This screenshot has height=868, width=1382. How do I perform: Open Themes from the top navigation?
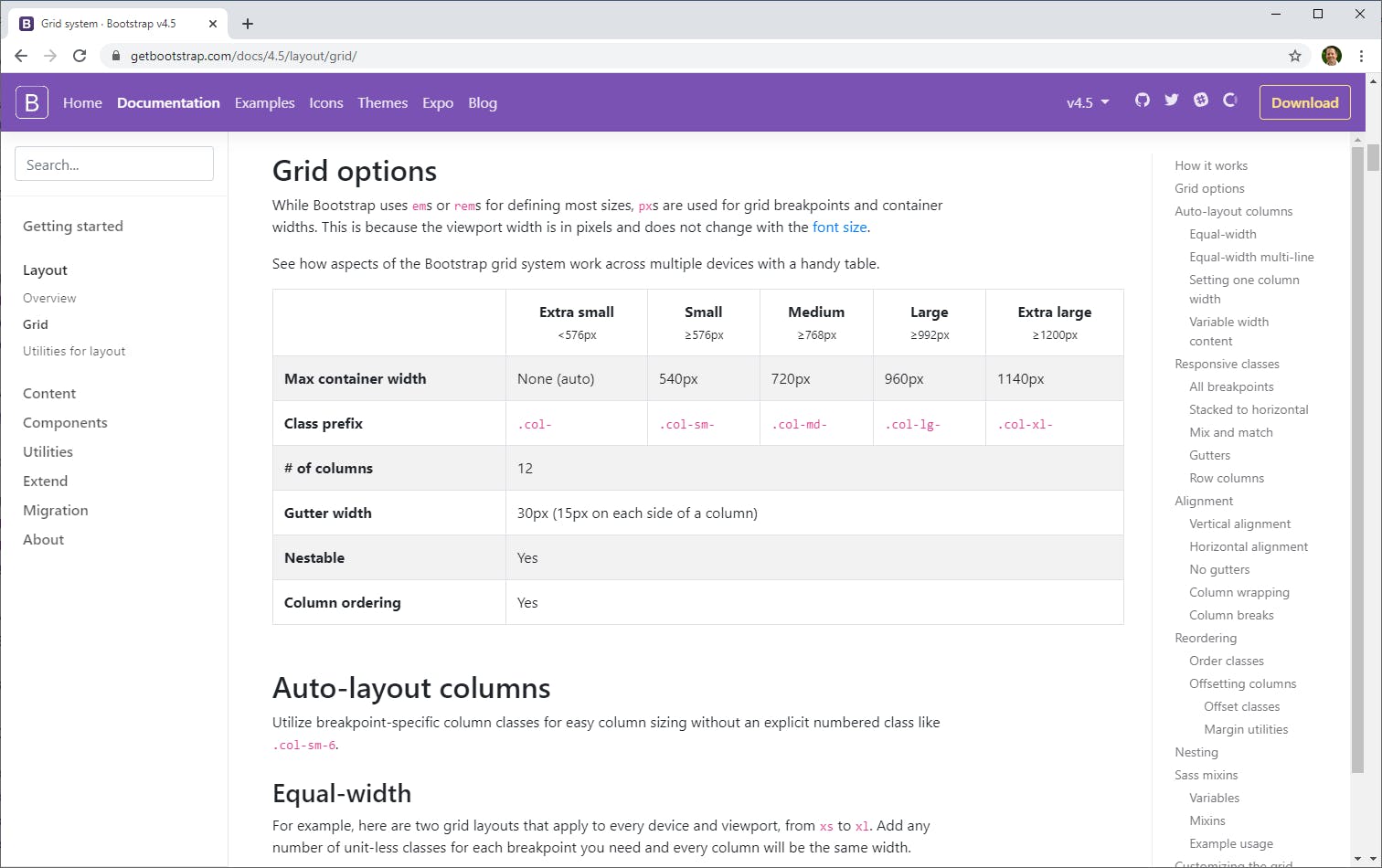(x=382, y=102)
